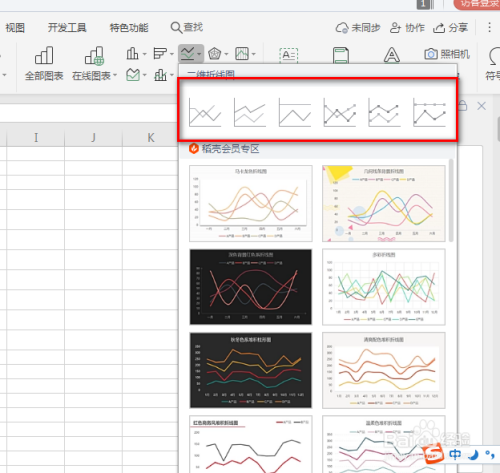Choose the 多彩折线图 colorful template

(x=384, y=287)
